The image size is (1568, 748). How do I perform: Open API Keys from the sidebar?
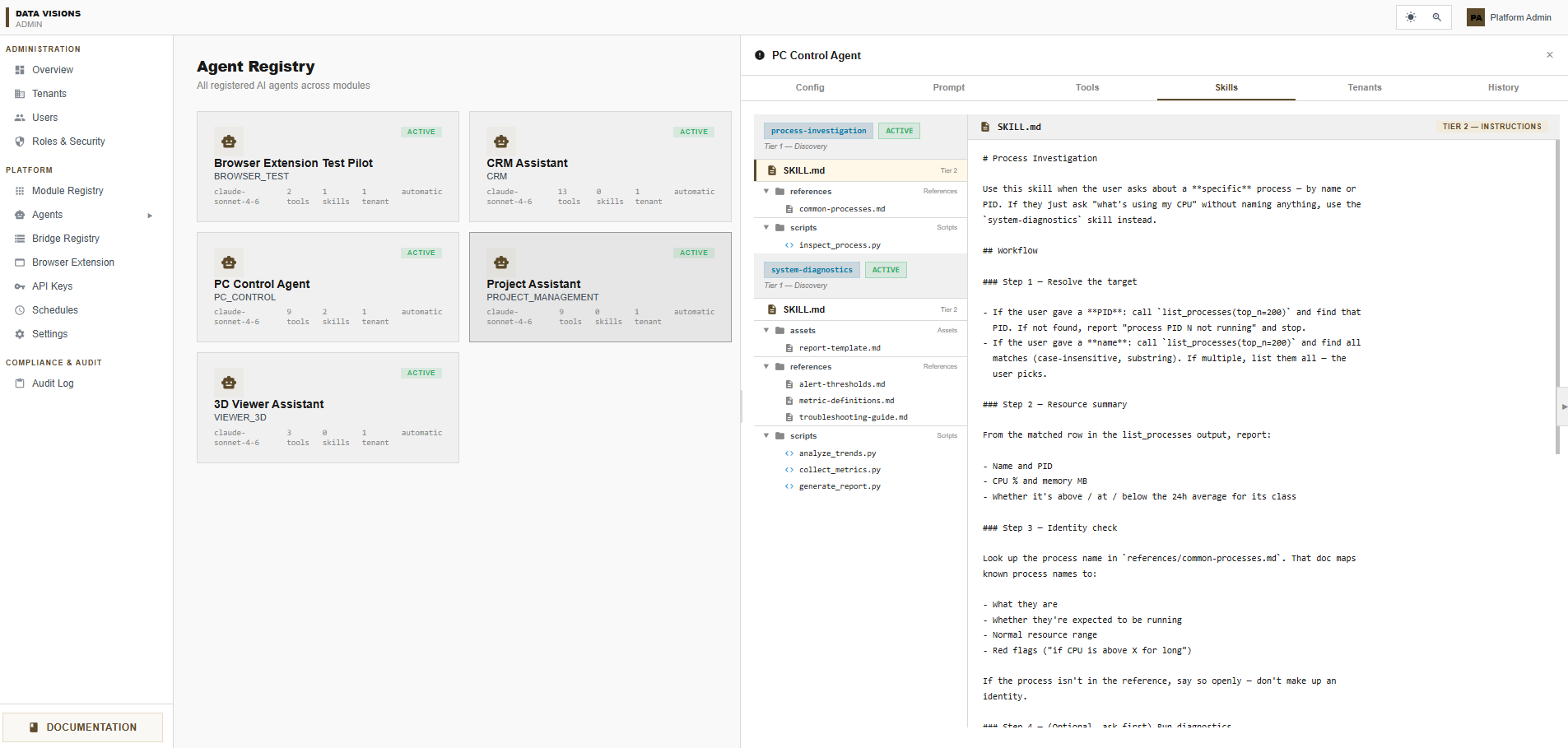52,286
